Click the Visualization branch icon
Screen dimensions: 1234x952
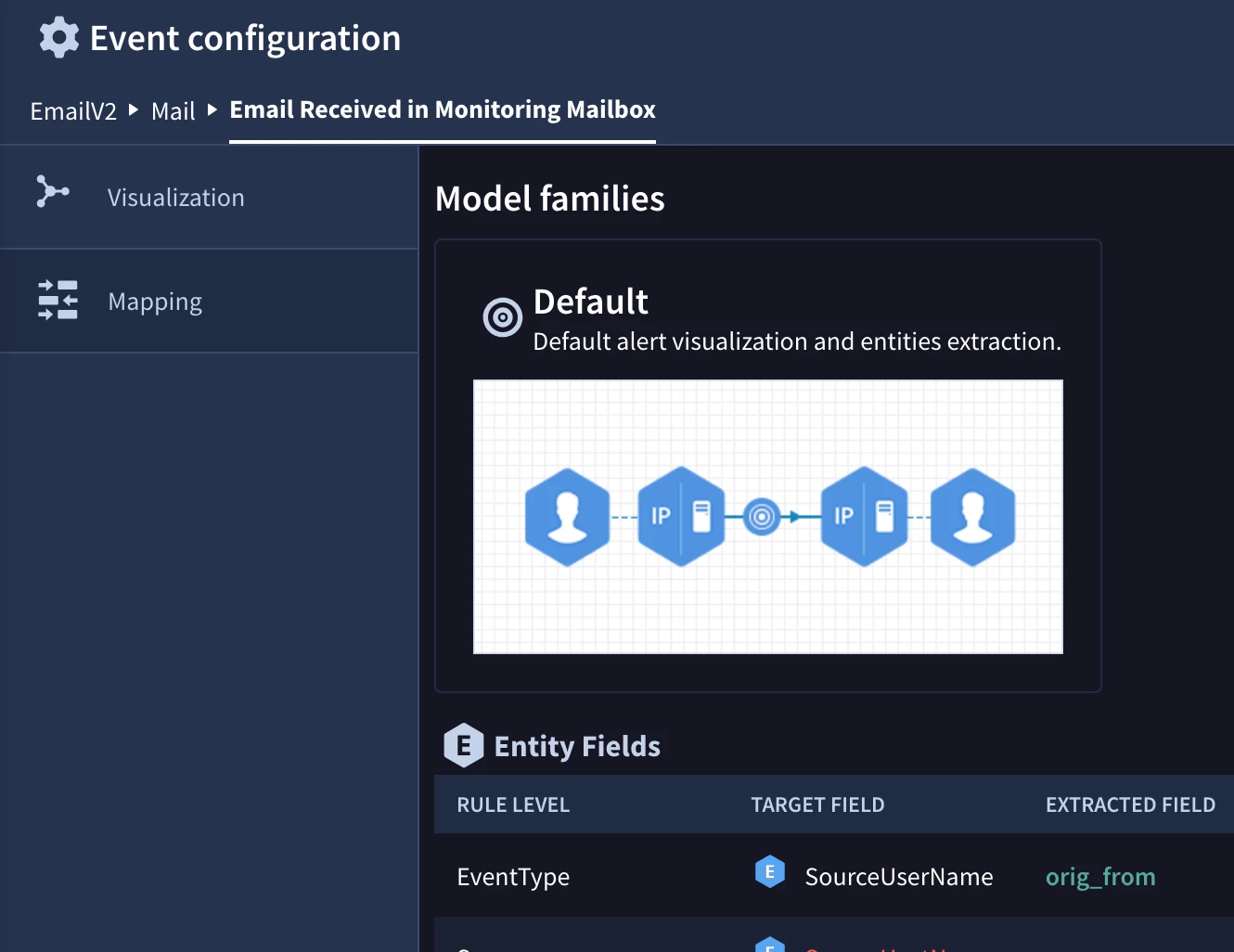click(53, 191)
